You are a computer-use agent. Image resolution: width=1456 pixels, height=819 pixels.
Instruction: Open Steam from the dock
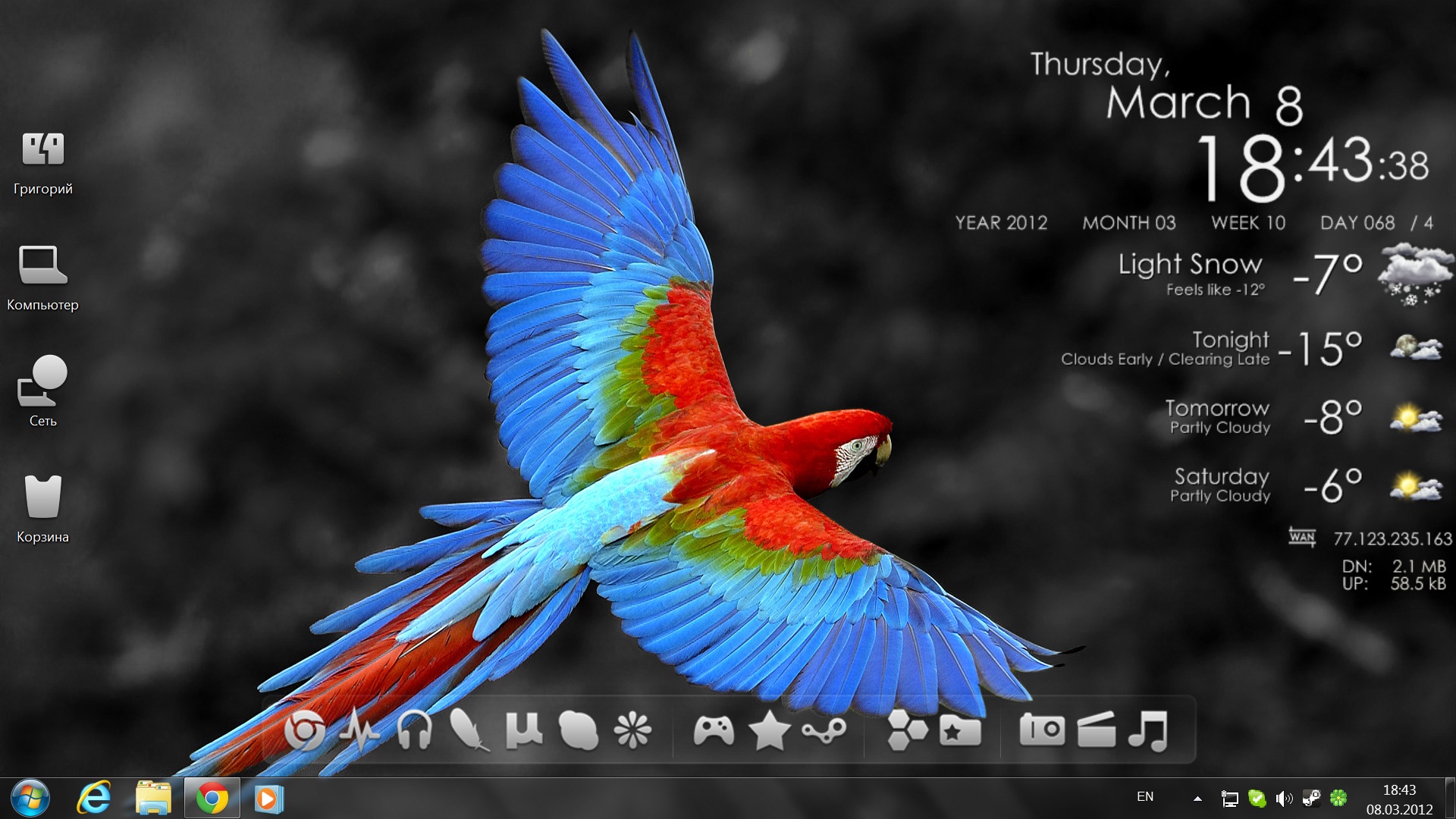824,731
